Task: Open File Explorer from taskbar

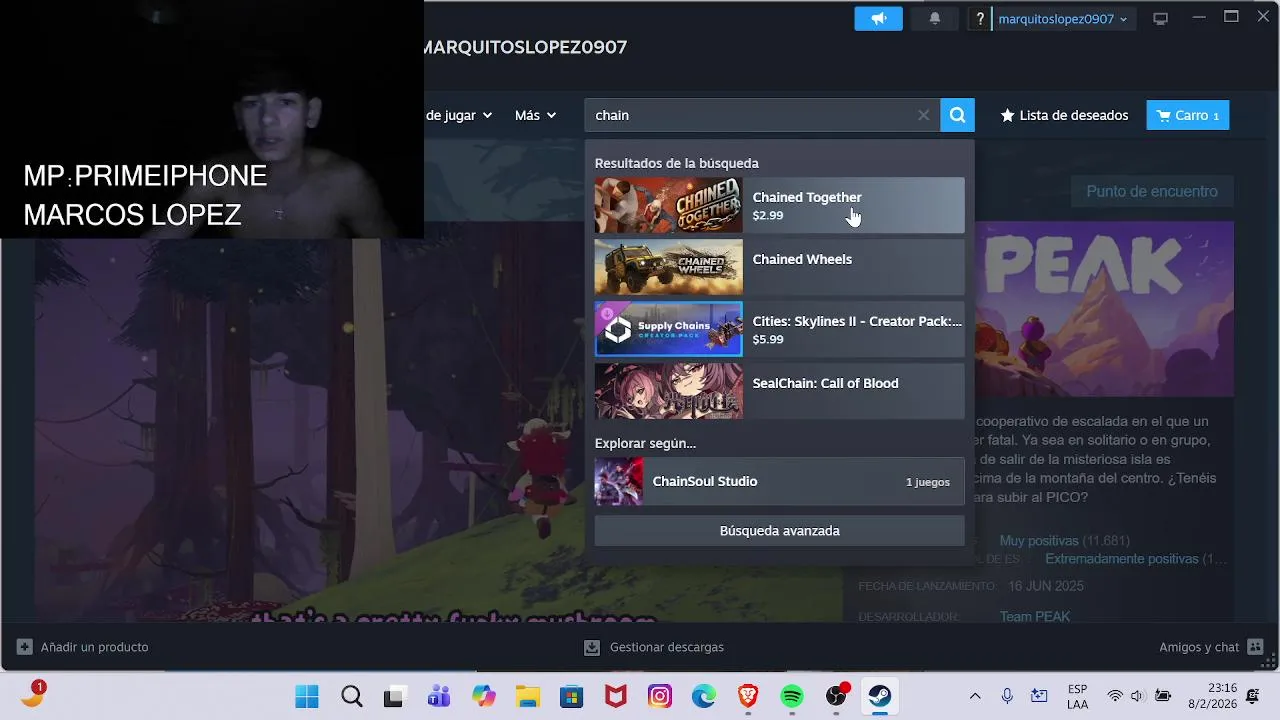Action: (527, 696)
